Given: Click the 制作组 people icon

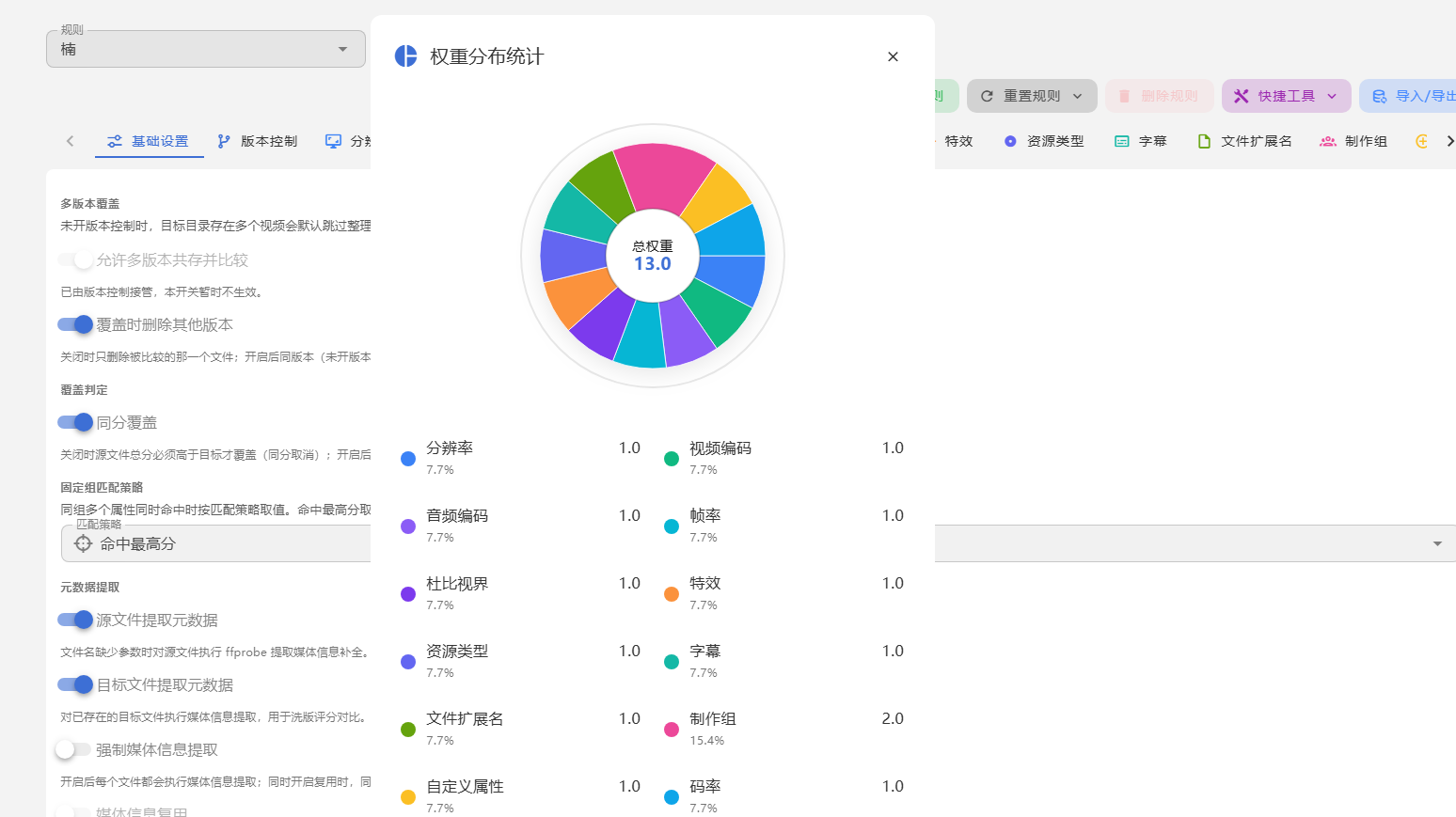Looking at the screenshot, I should click(1328, 141).
